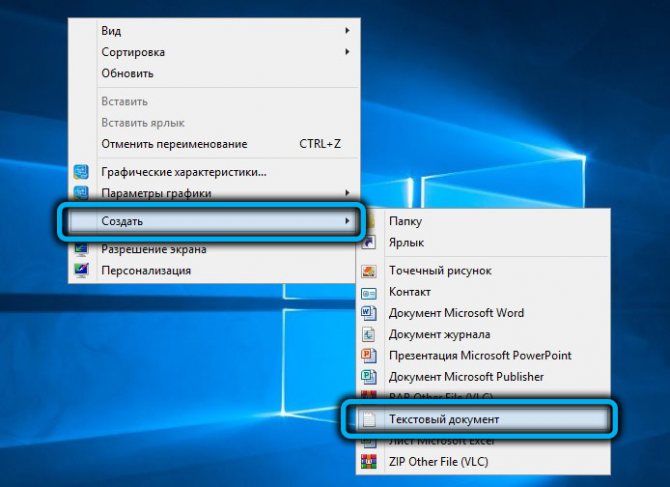Open Разрешение экрана entry
This screenshot has width=670, height=487.
(214, 249)
